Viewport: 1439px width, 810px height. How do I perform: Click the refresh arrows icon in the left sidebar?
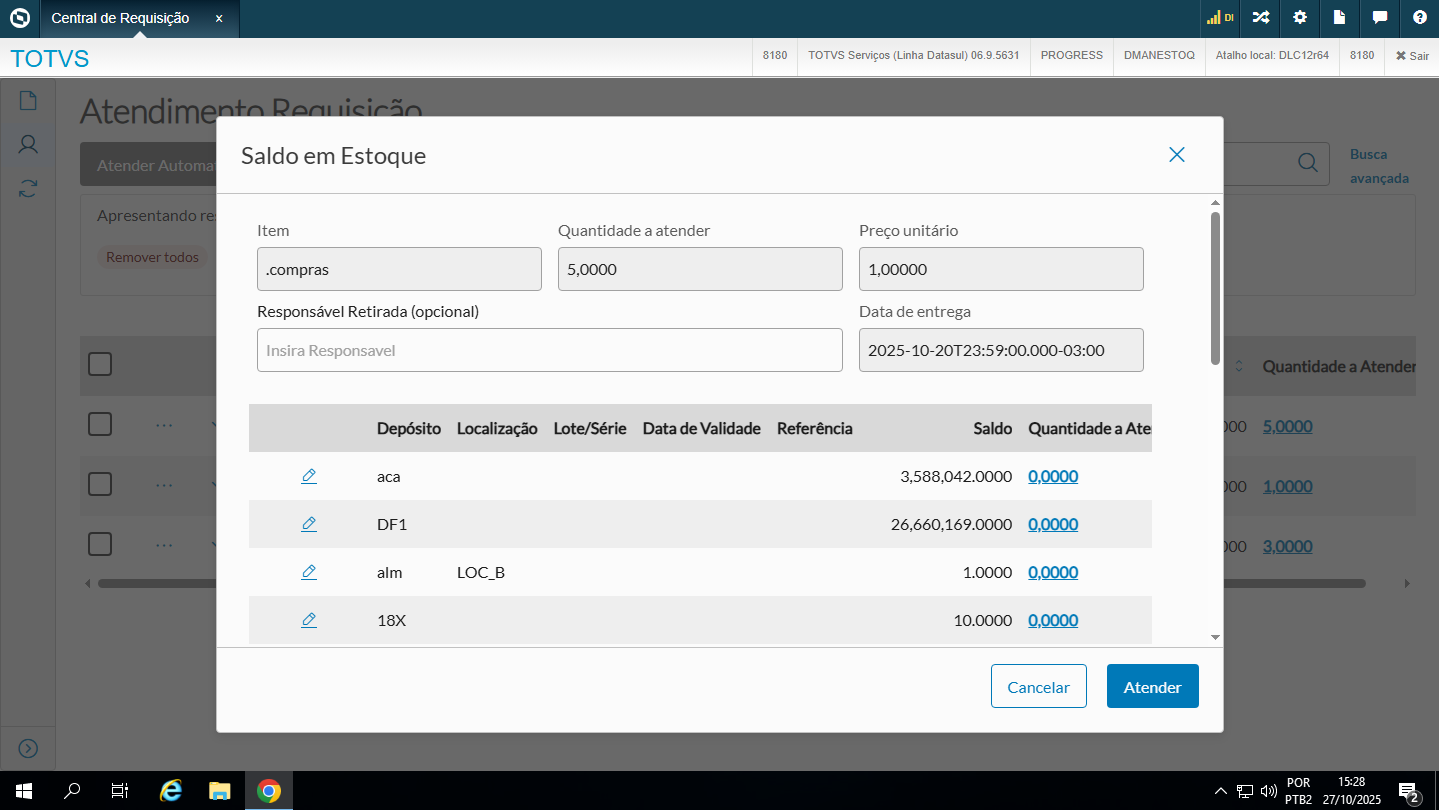tap(28, 188)
